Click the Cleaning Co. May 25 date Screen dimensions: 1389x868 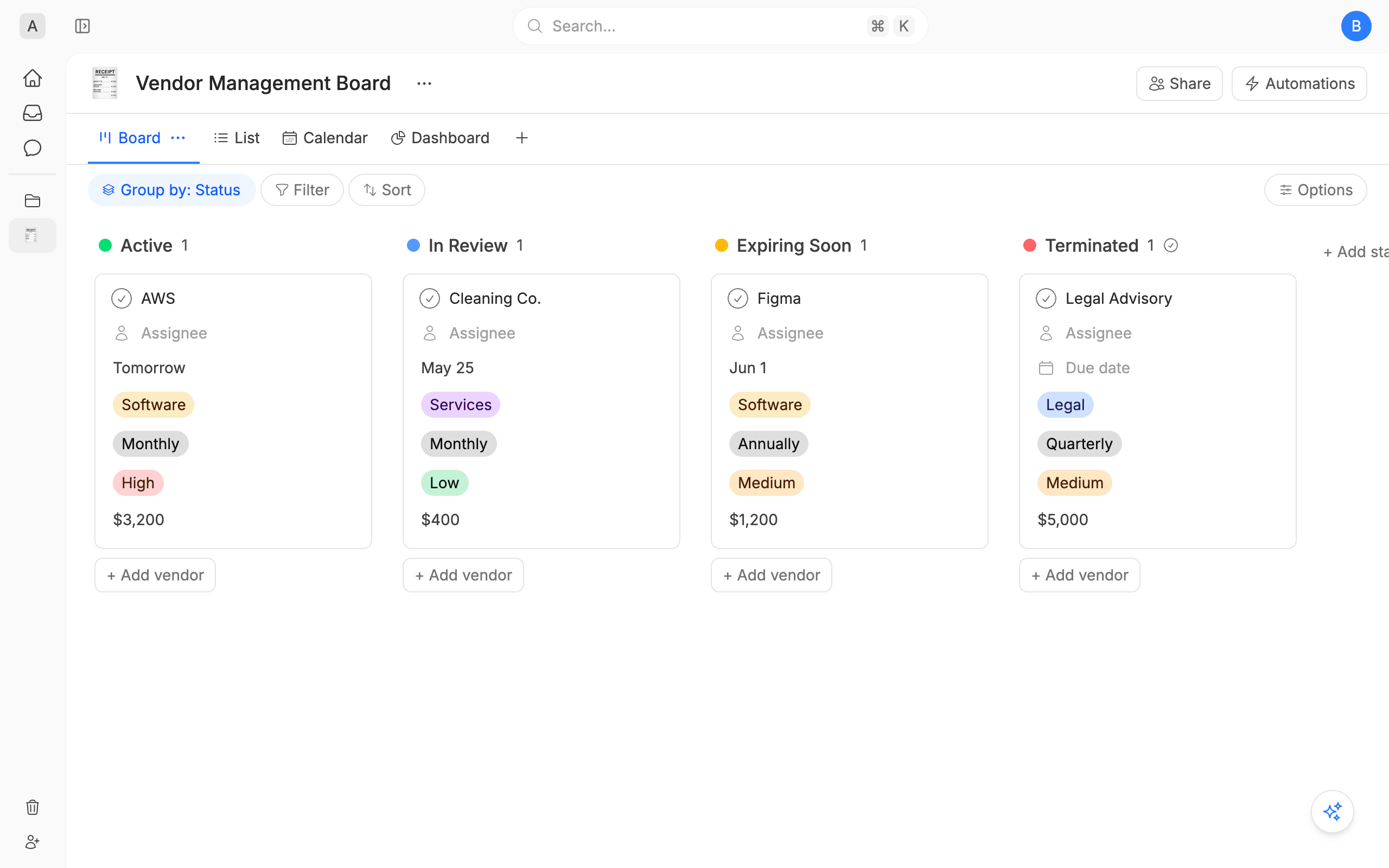click(x=447, y=368)
